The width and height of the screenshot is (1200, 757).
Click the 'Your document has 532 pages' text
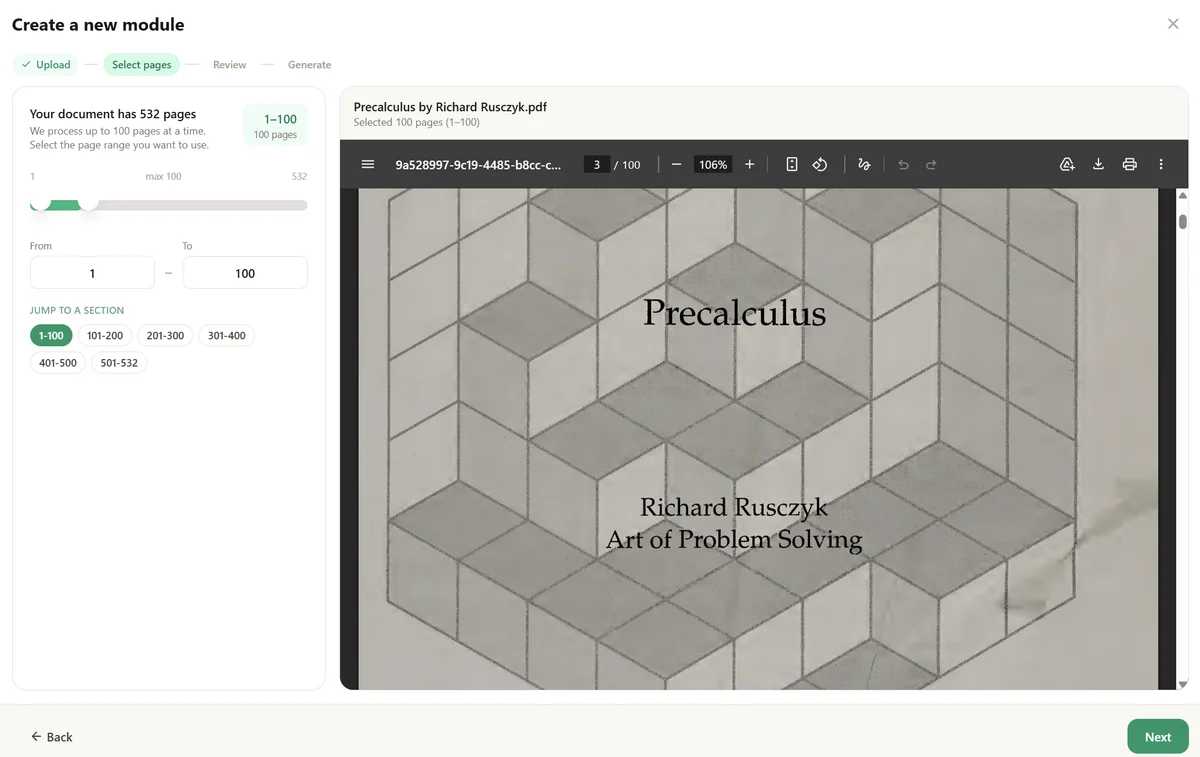click(x=113, y=114)
